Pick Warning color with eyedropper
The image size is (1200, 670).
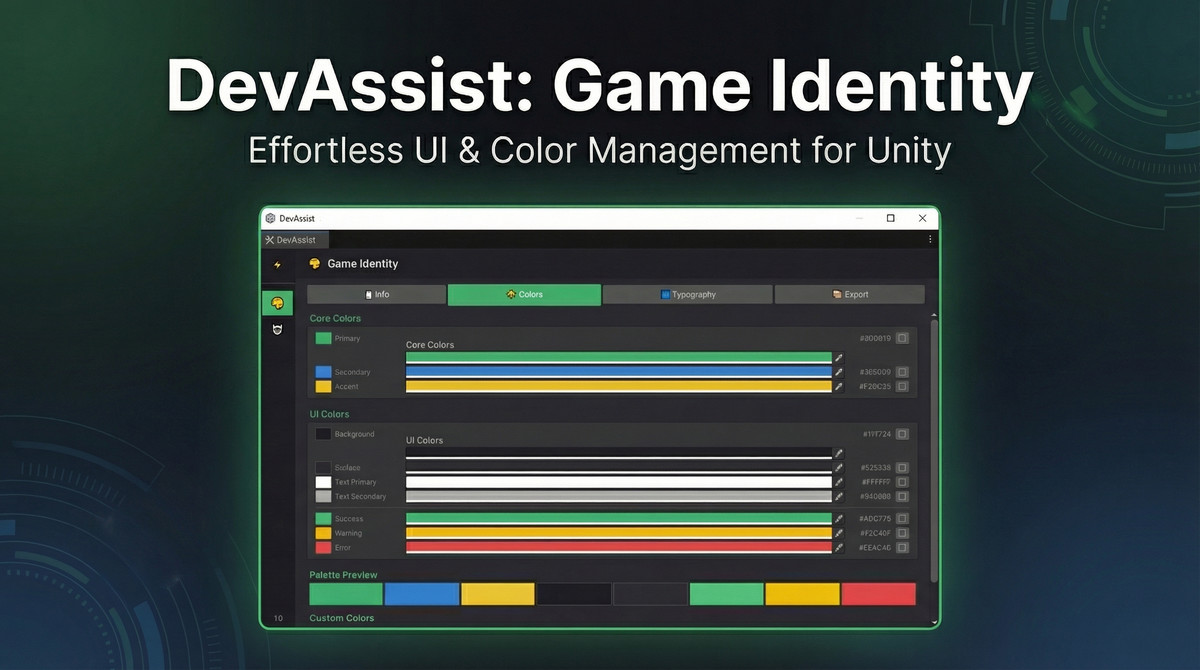839,533
